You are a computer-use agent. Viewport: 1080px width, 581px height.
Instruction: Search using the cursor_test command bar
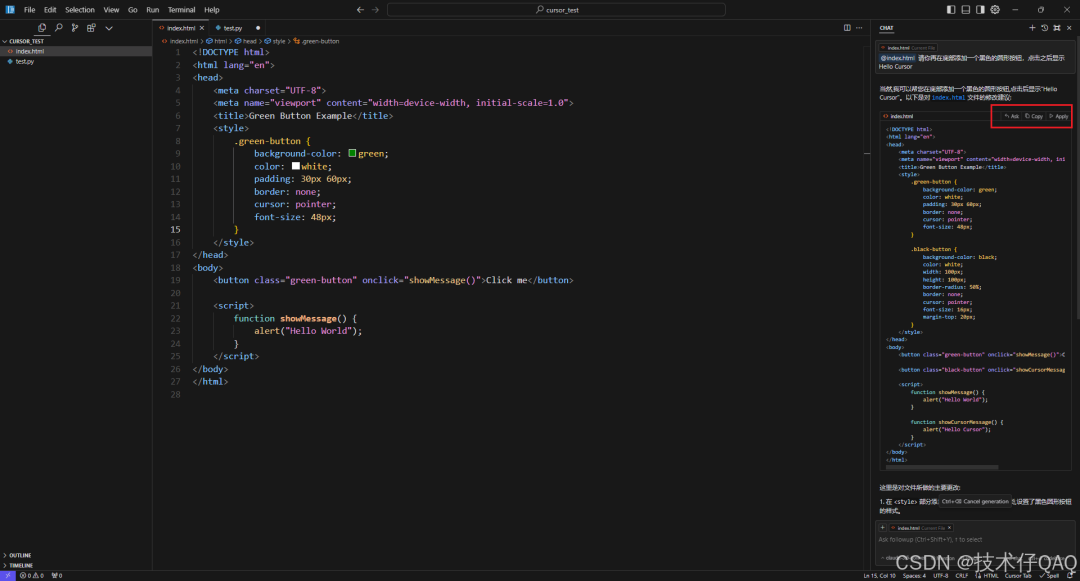point(557,10)
